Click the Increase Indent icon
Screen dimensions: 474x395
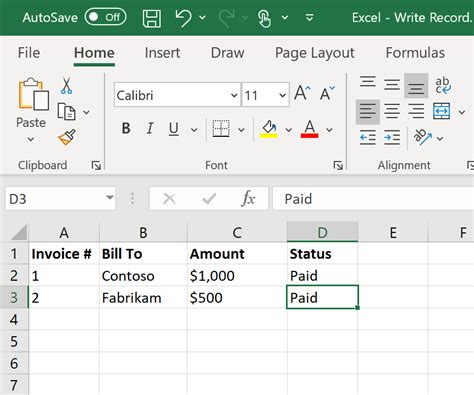[x=392, y=137]
